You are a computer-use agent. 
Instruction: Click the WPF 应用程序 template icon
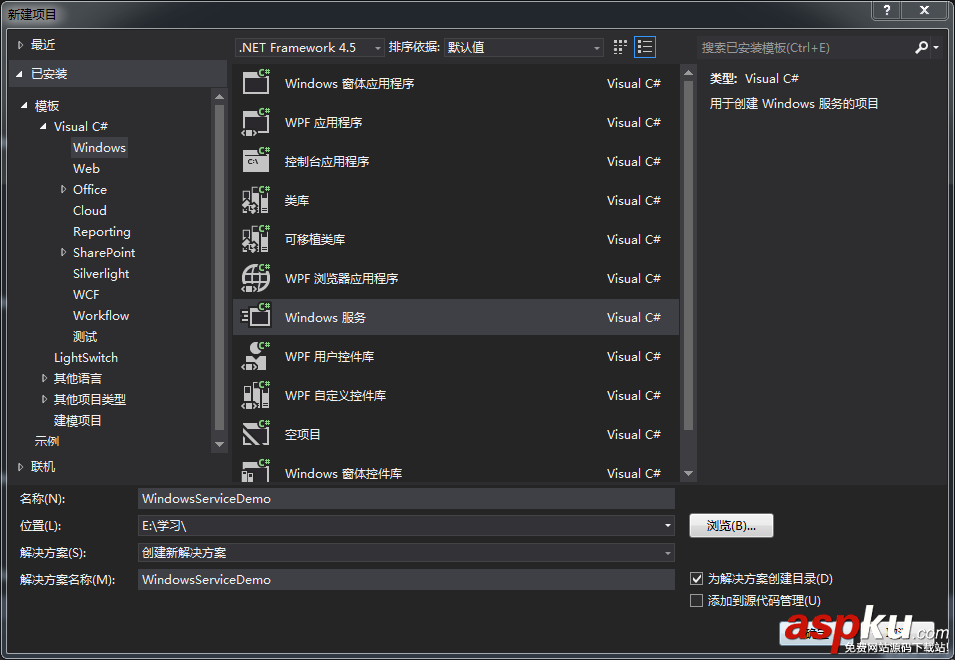256,122
